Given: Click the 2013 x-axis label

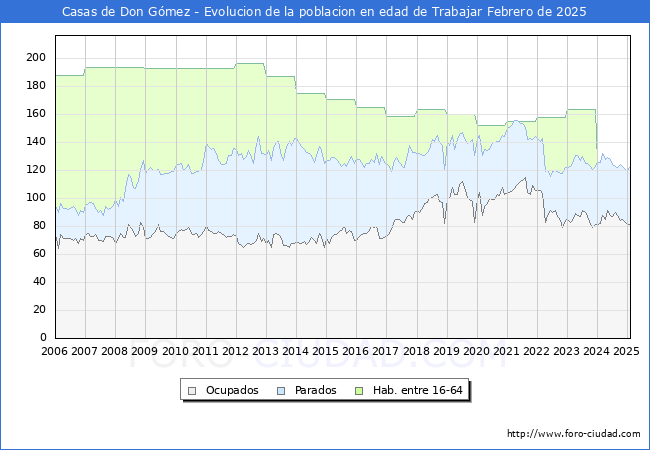Looking at the screenshot, I should 265,351.
